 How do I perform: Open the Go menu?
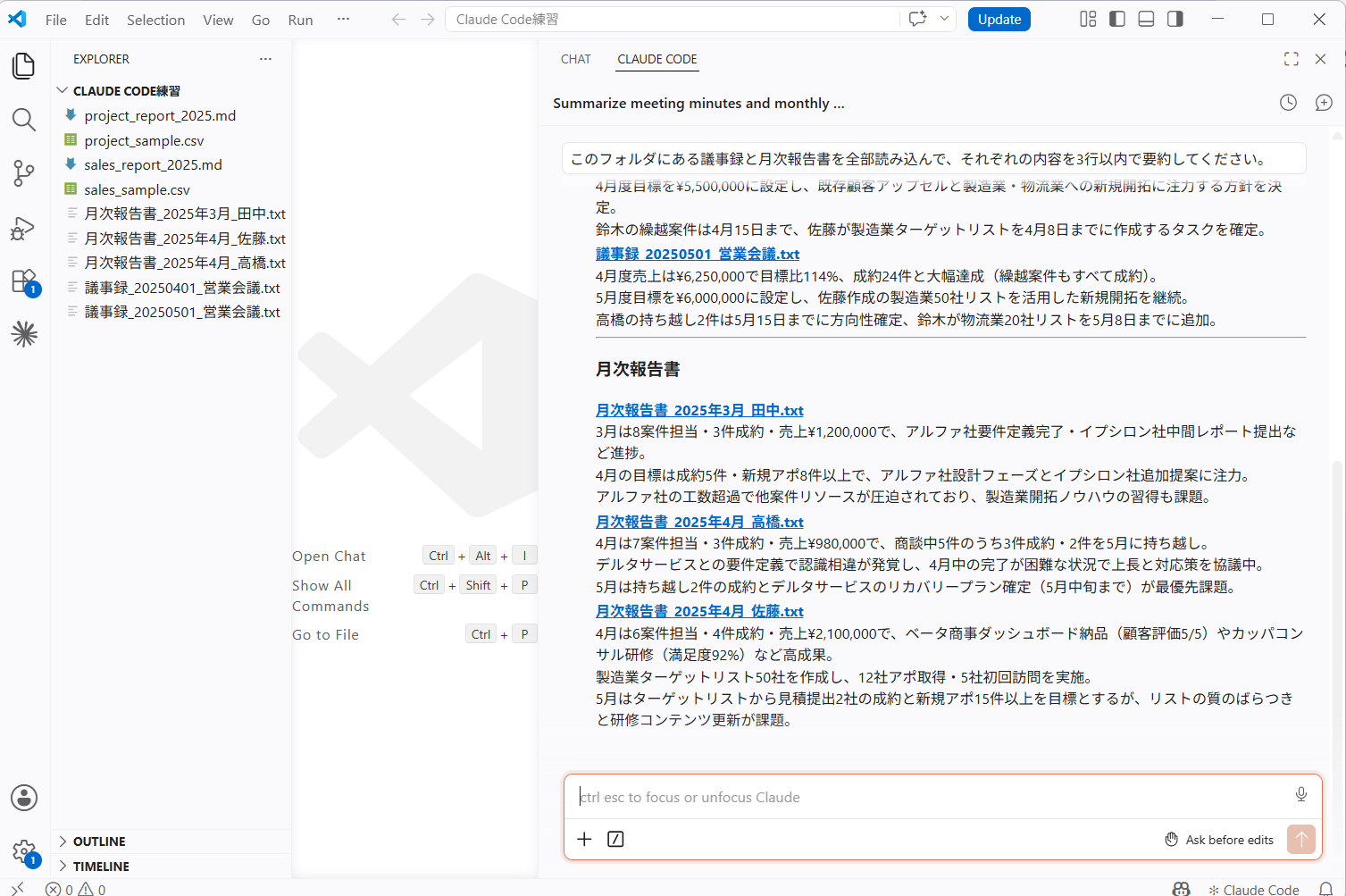click(x=261, y=20)
